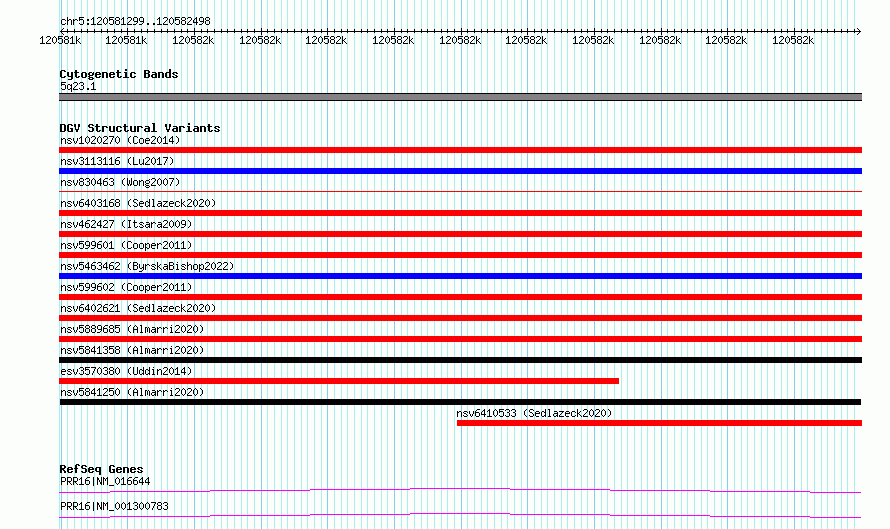Select the red bar for nsv1020270
Image resolution: width=890 pixels, height=529 pixels.
tap(460, 150)
